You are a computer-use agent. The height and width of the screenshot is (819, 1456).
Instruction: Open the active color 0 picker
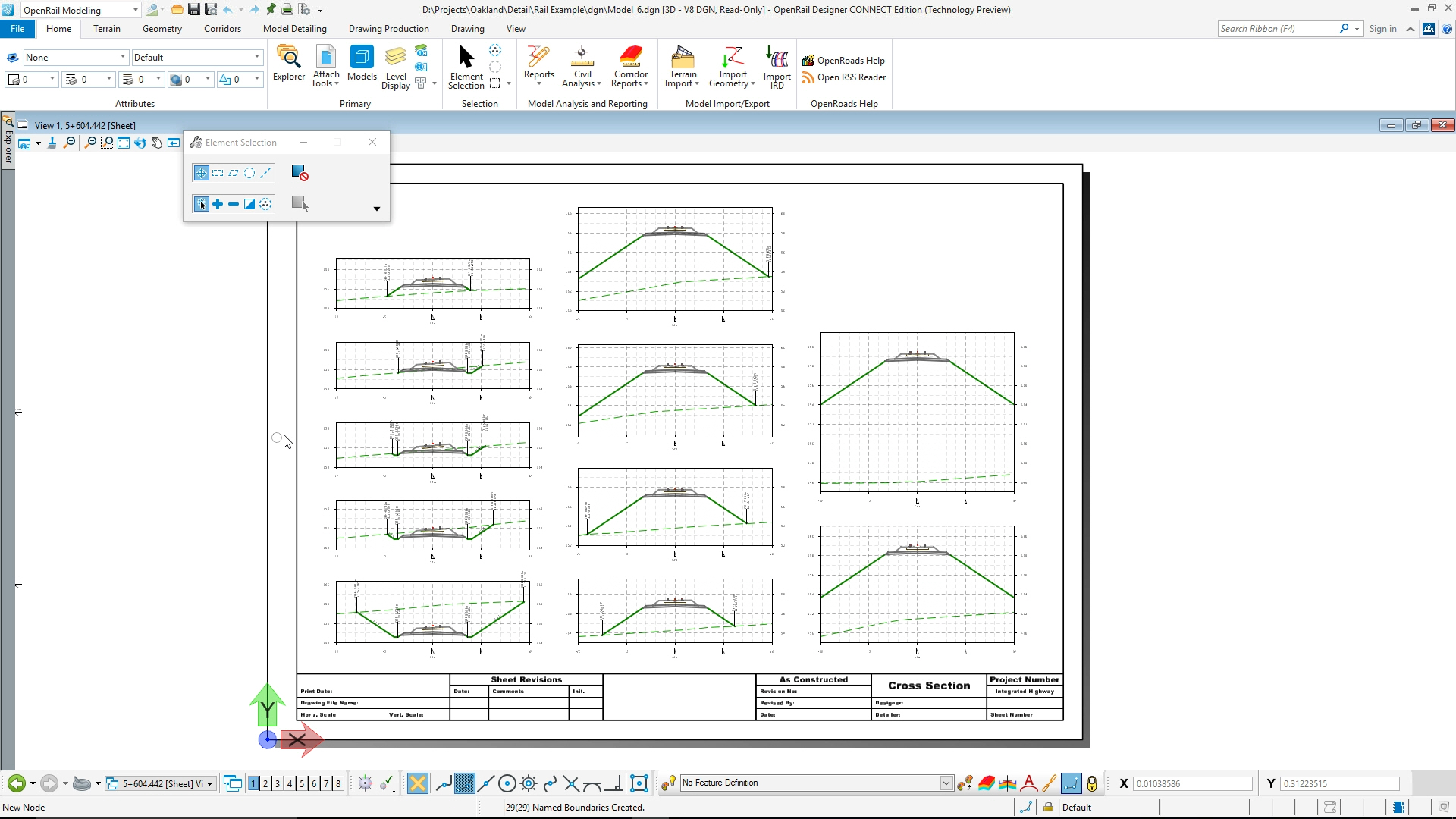30,79
